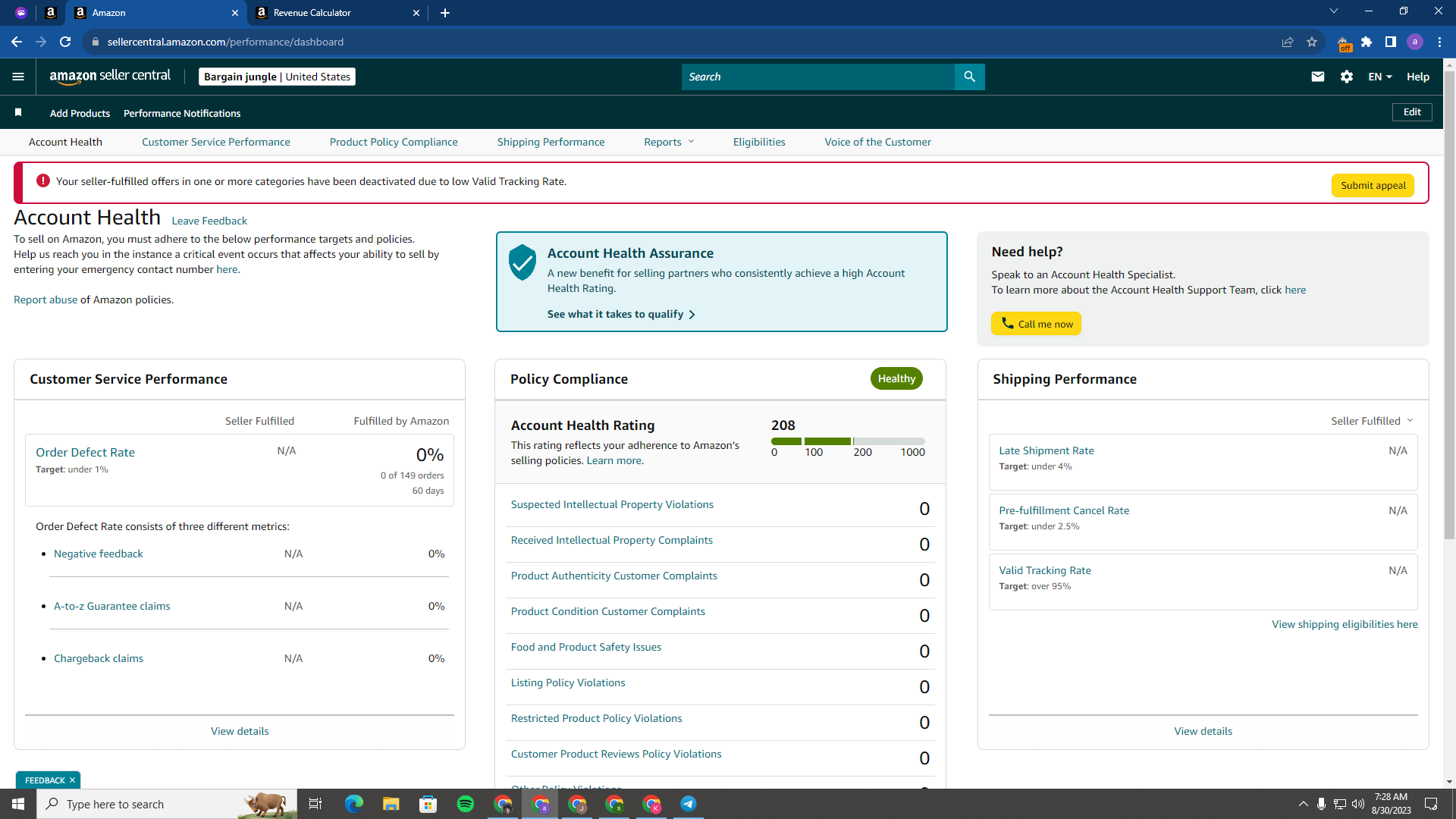
Task: Share this page icon in address bar
Action: (x=1288, y=42)
